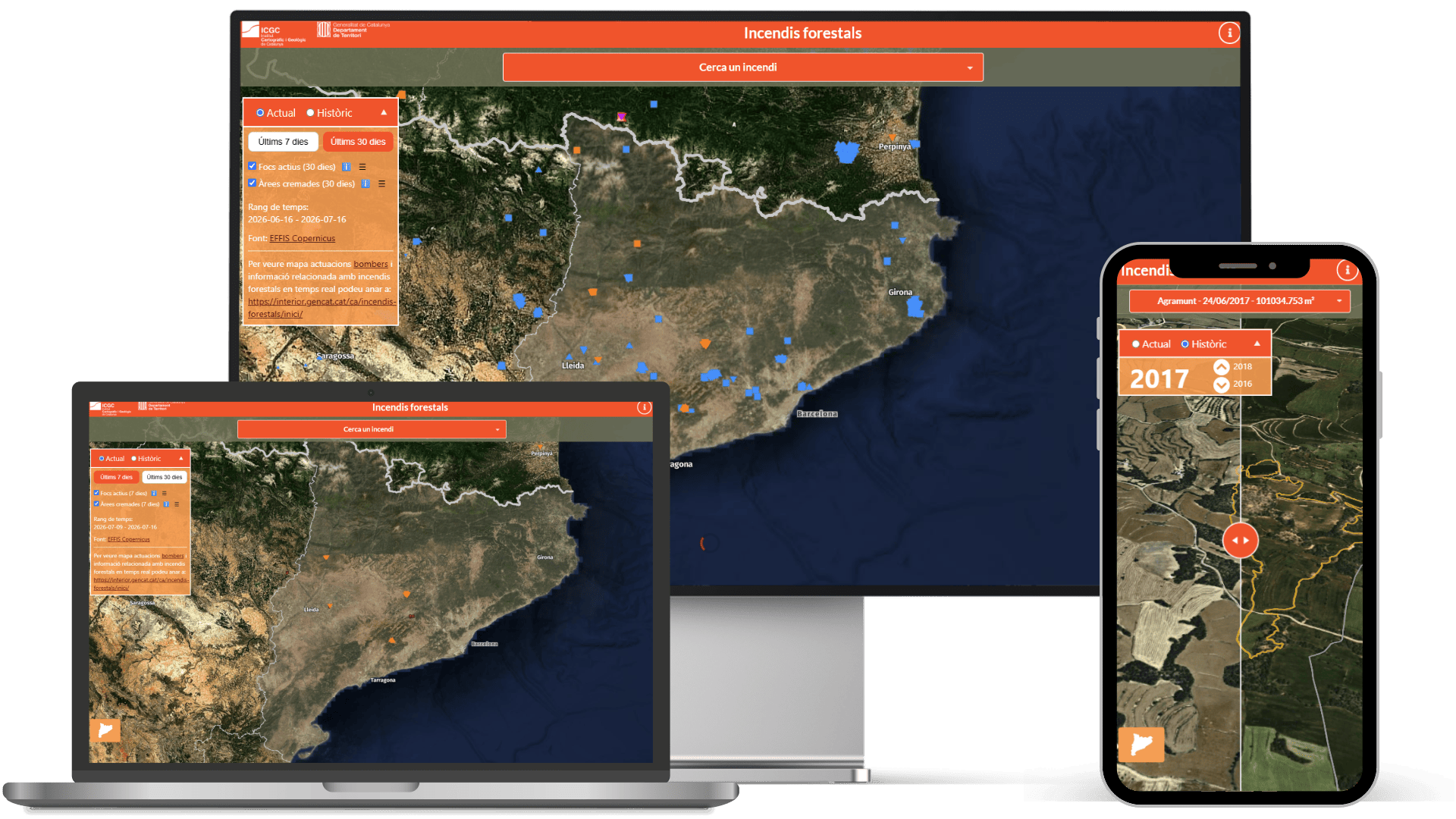Open the bombers link on the monitor

(371, 265)
